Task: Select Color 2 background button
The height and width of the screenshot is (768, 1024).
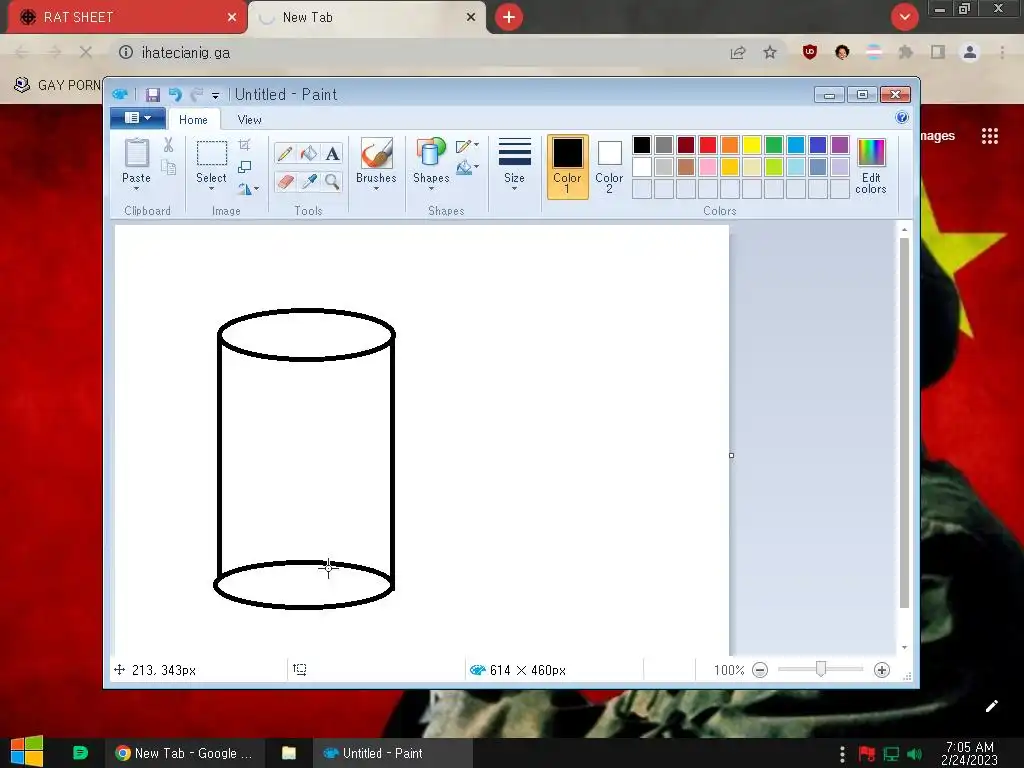Action: pos(609,167)
